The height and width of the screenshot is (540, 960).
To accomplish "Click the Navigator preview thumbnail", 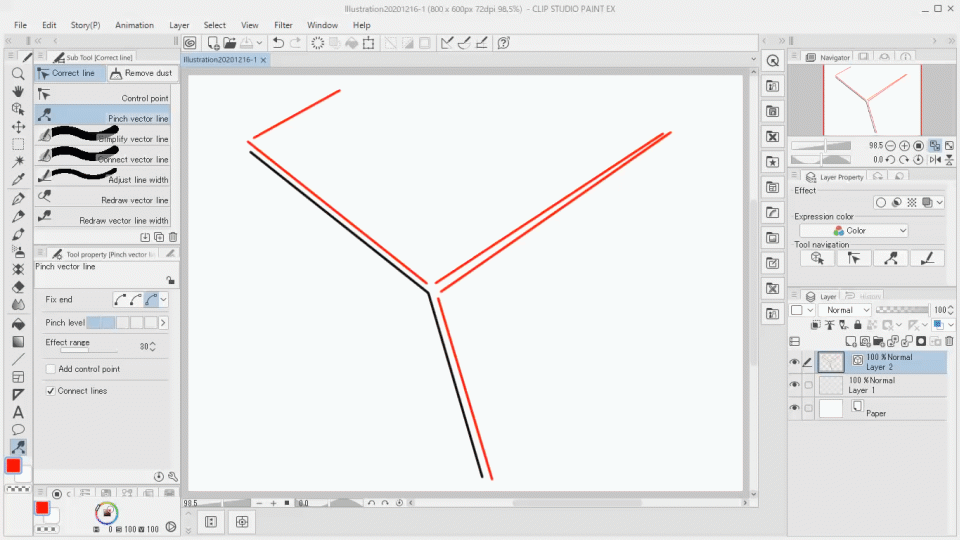I will coord(872,100).
